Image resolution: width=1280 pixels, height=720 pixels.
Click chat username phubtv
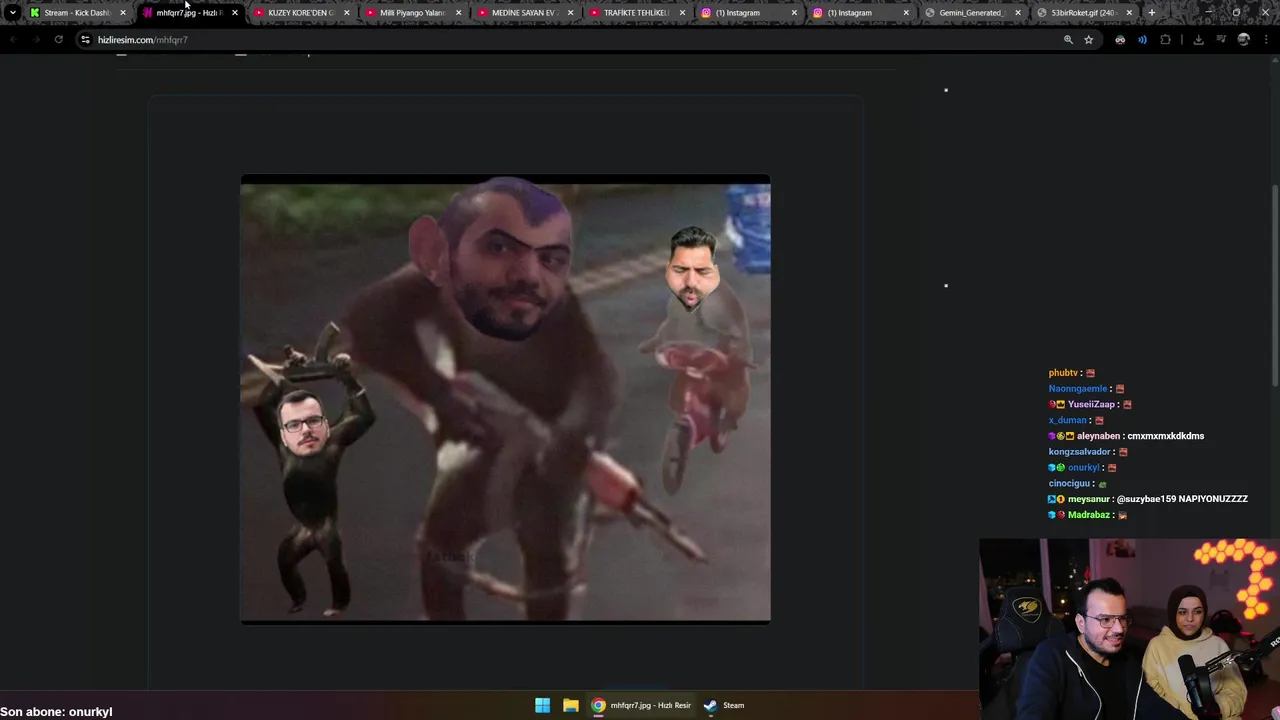[x=1063, y=373]
